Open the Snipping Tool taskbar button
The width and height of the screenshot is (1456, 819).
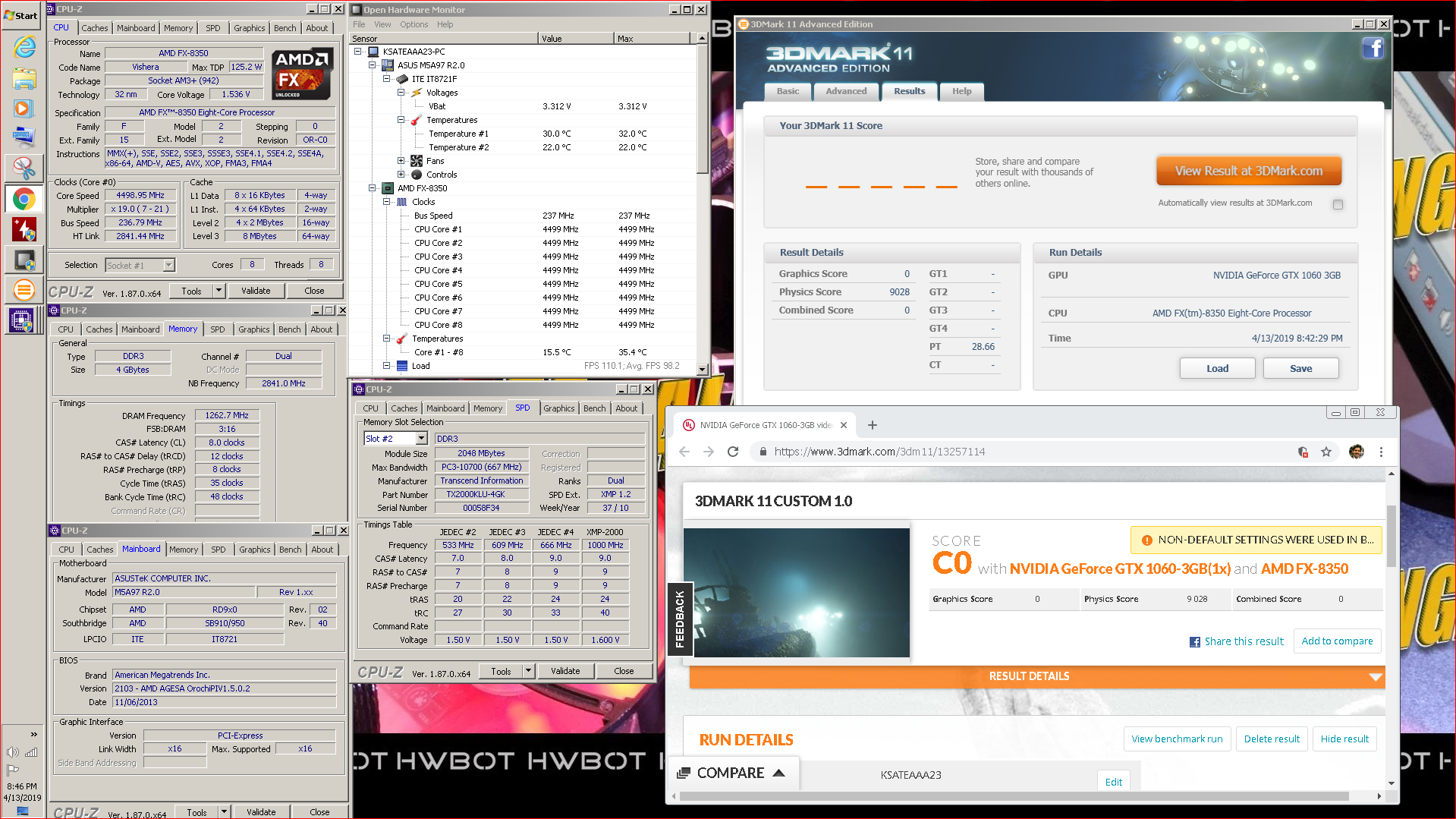[x=24, y=167]
